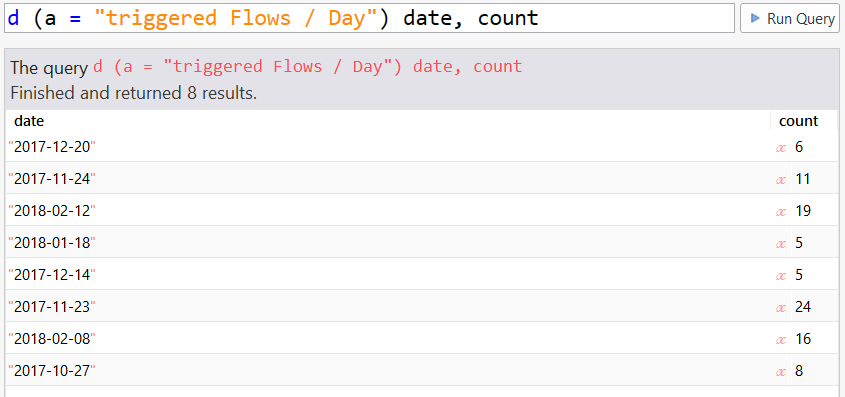Click alpha icon beside count 6

pos(781,148)
